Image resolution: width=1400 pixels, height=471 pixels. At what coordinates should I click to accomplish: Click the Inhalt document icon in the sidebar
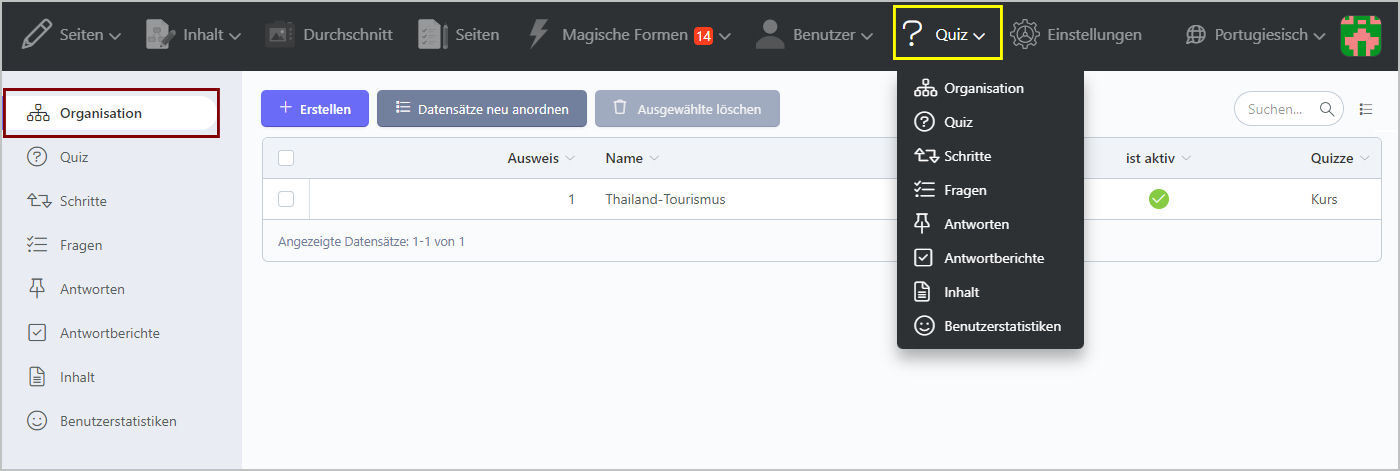(x=38, y=377)
